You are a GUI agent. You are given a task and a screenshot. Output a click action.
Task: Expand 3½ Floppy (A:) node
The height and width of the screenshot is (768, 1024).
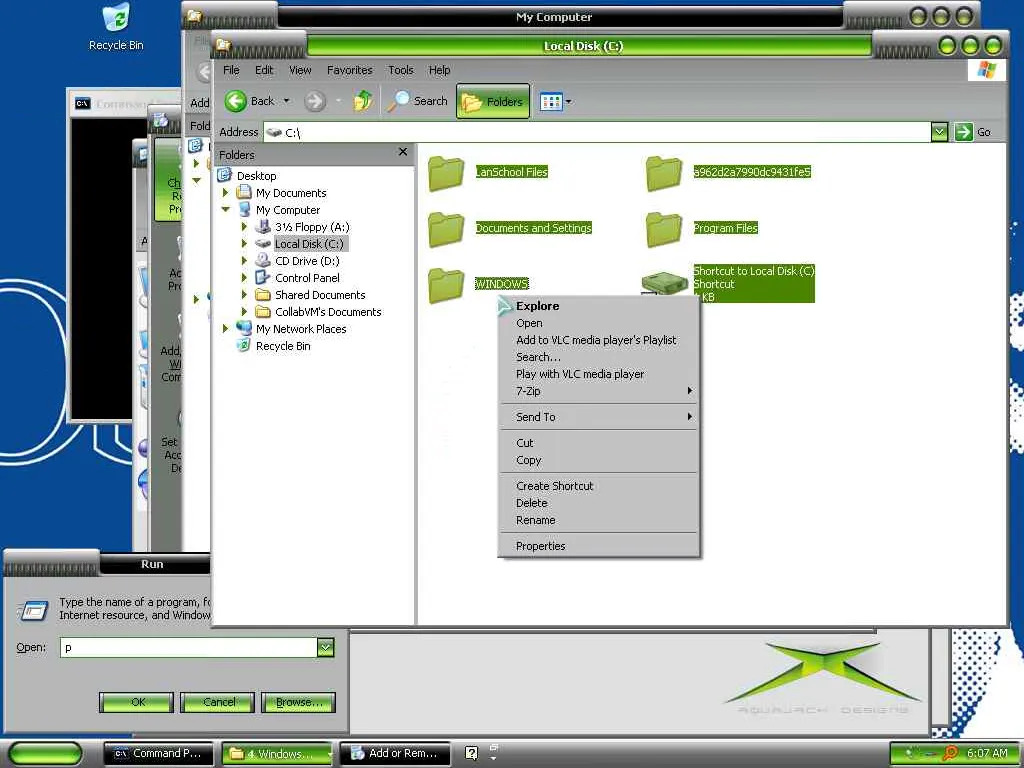coord(244,227)
